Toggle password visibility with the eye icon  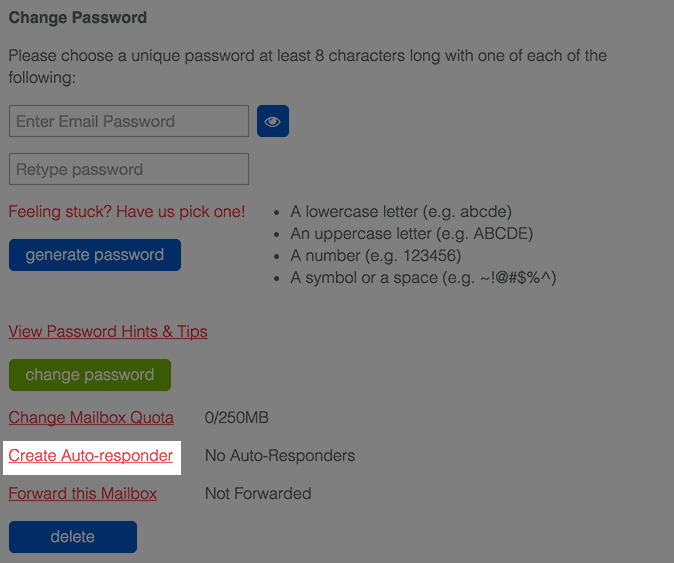click(x=273, y=122)
